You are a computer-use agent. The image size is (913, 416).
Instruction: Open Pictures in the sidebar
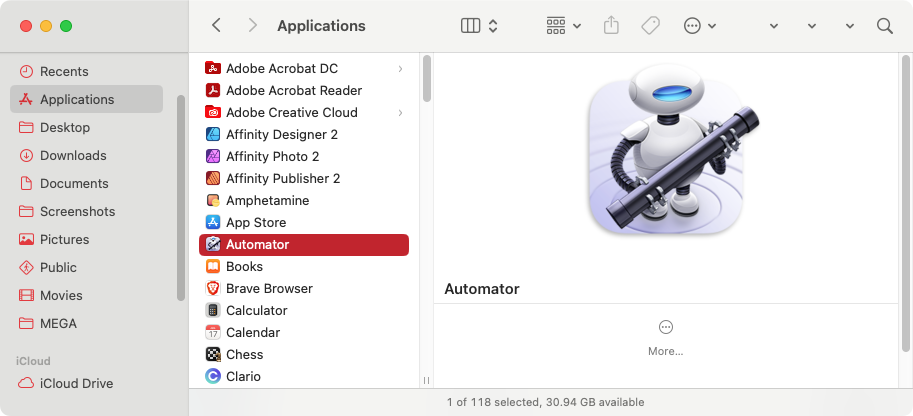(x=86, y=239)
